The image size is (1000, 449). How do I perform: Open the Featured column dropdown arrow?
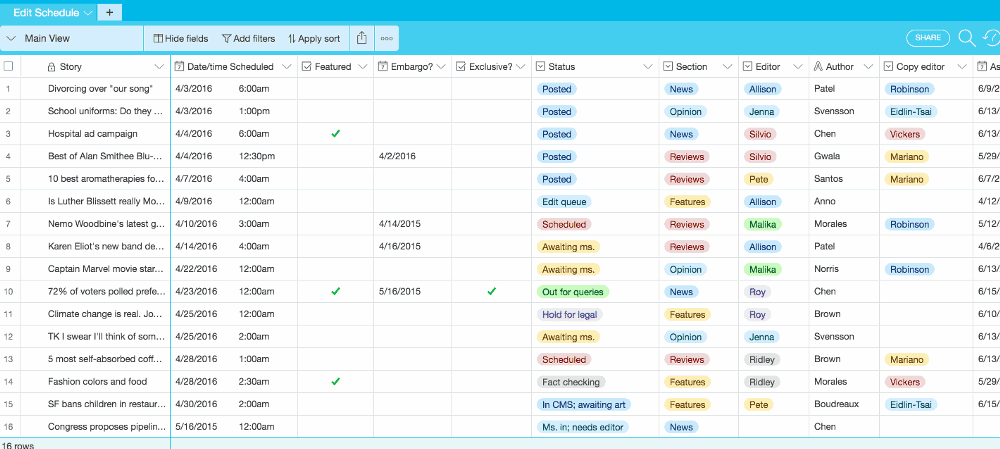tap(363, 66)
